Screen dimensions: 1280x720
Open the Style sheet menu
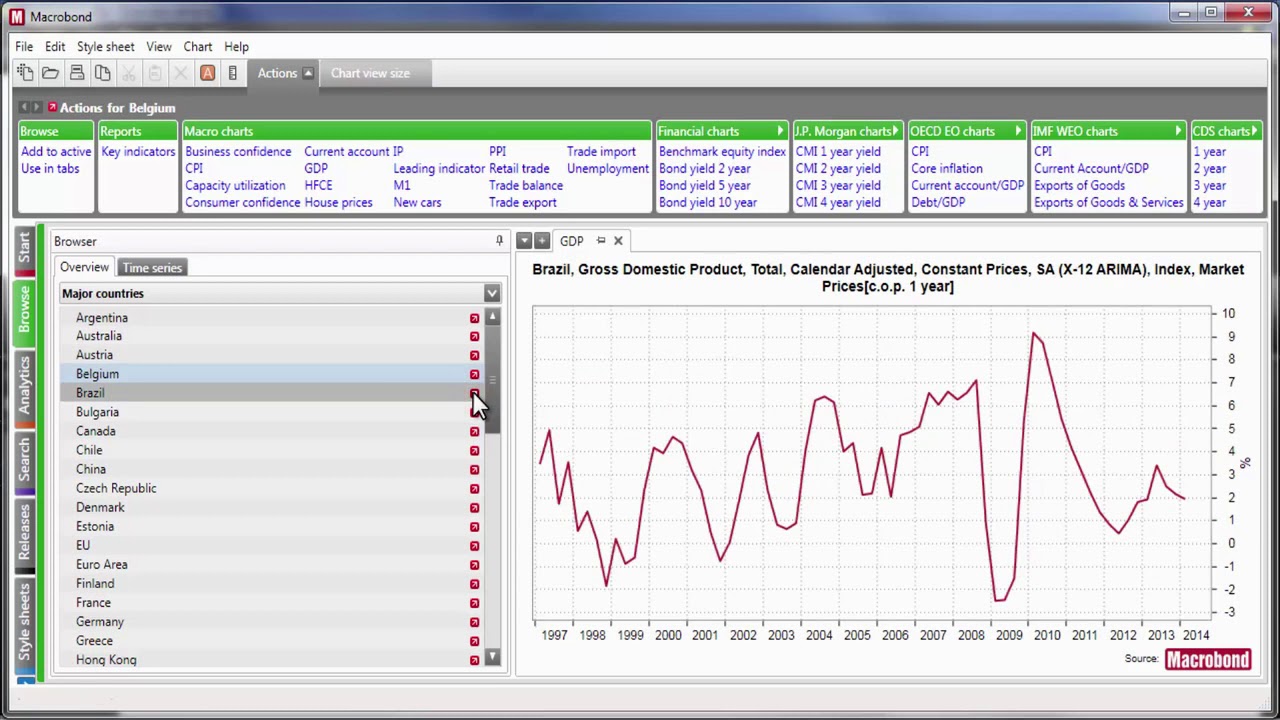click(105, 47)
